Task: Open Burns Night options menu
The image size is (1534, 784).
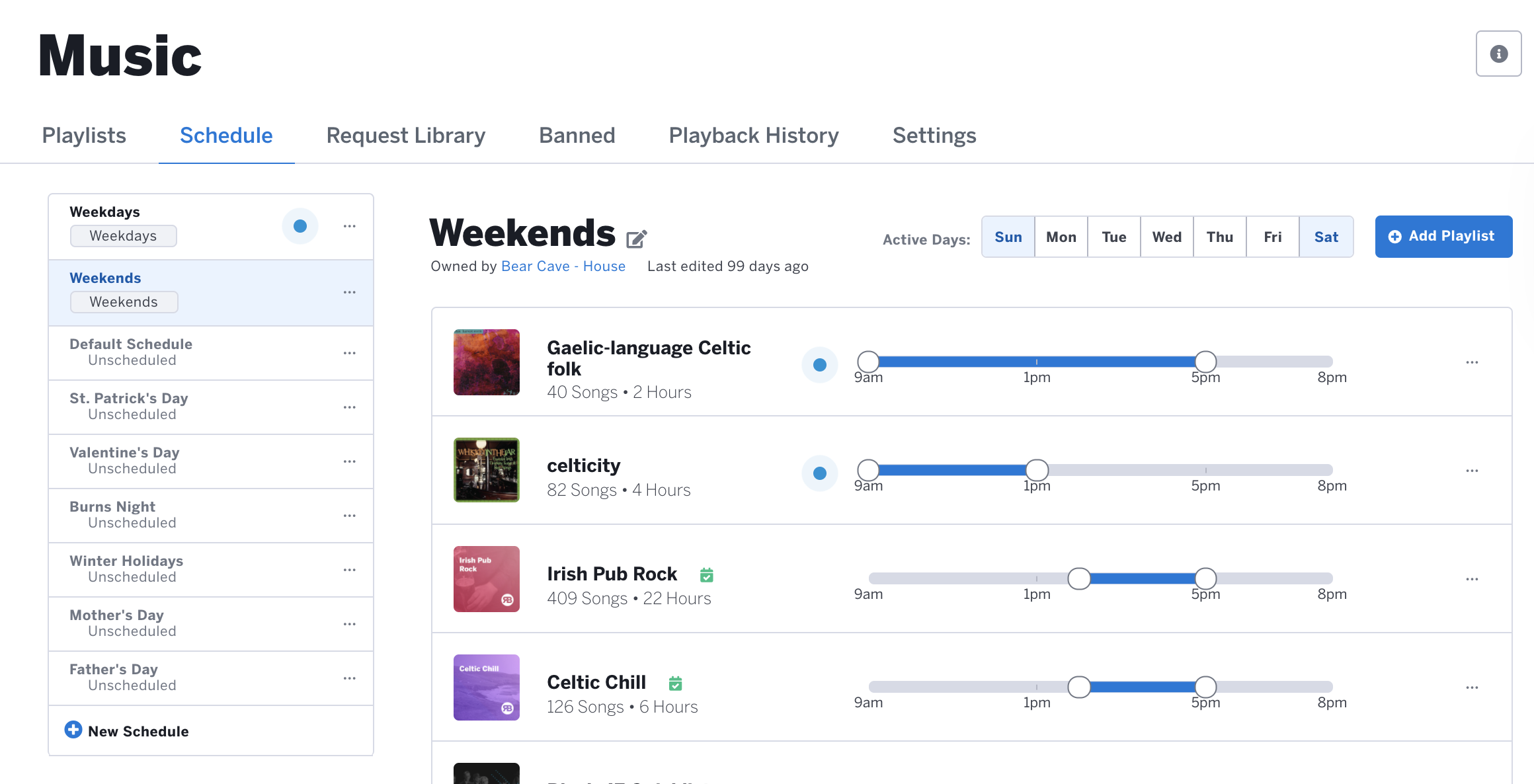Action: click(350, 516)
